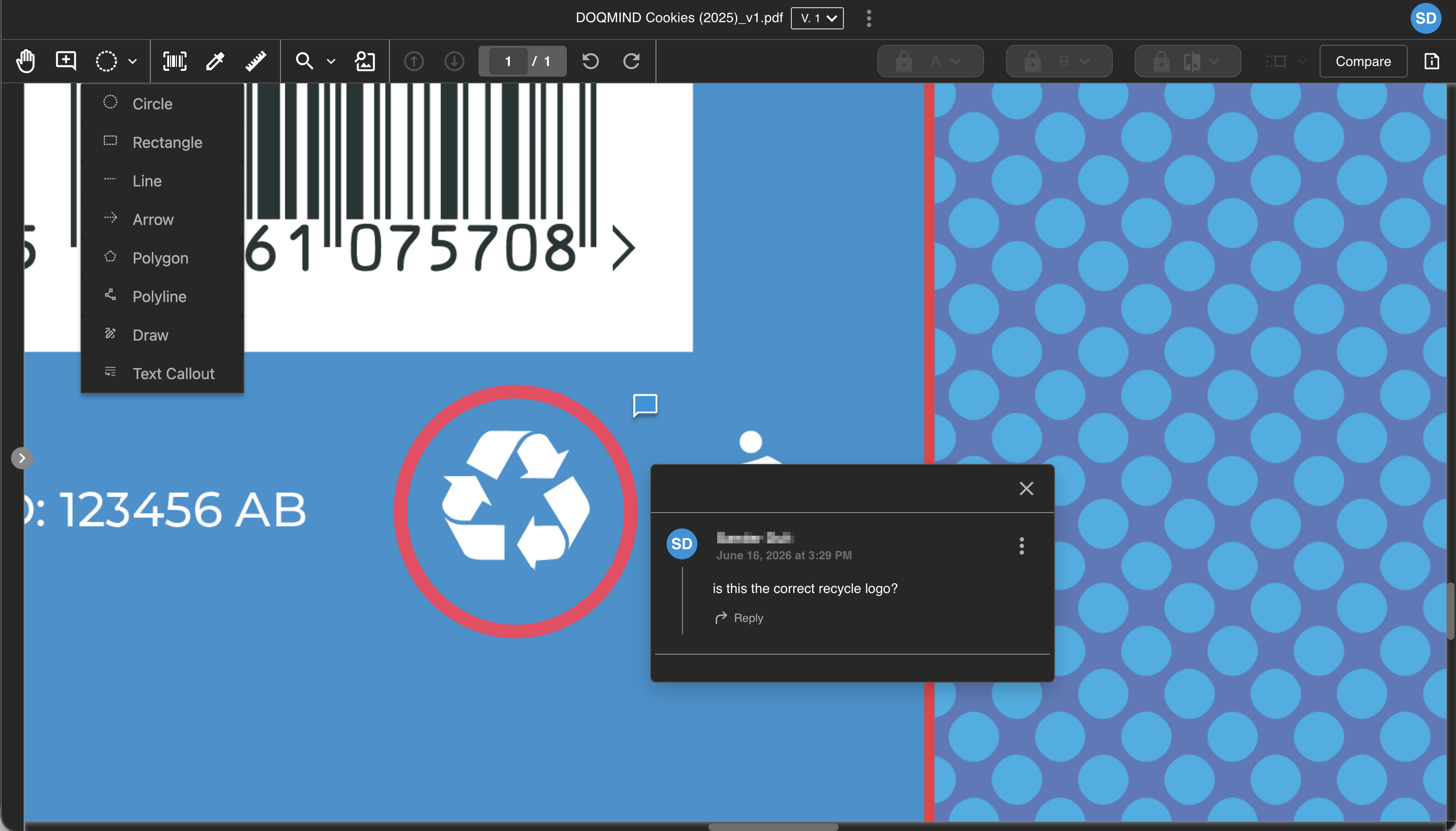Open the document info panel icon
The width and height of the screenshot is (1456, 831).
tap(1431, 61)
